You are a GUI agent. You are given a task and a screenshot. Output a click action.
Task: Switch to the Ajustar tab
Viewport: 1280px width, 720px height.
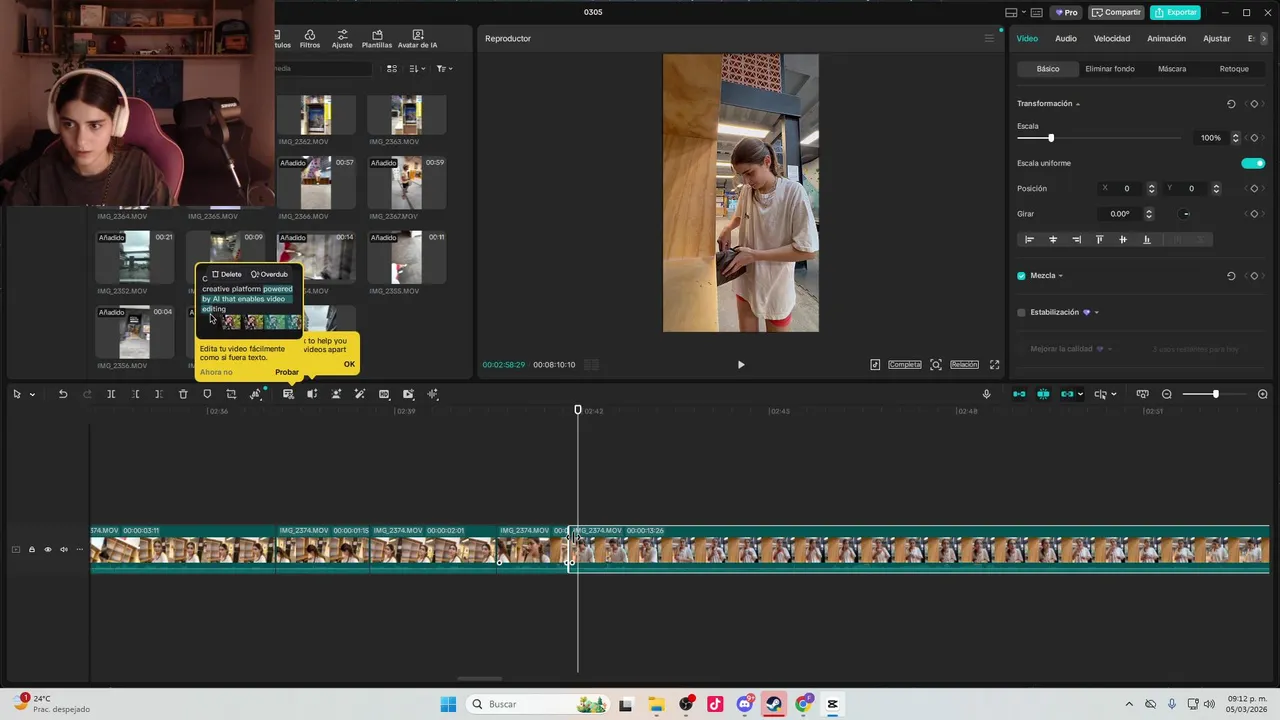pyautogui.click(x=1217, y=39)
